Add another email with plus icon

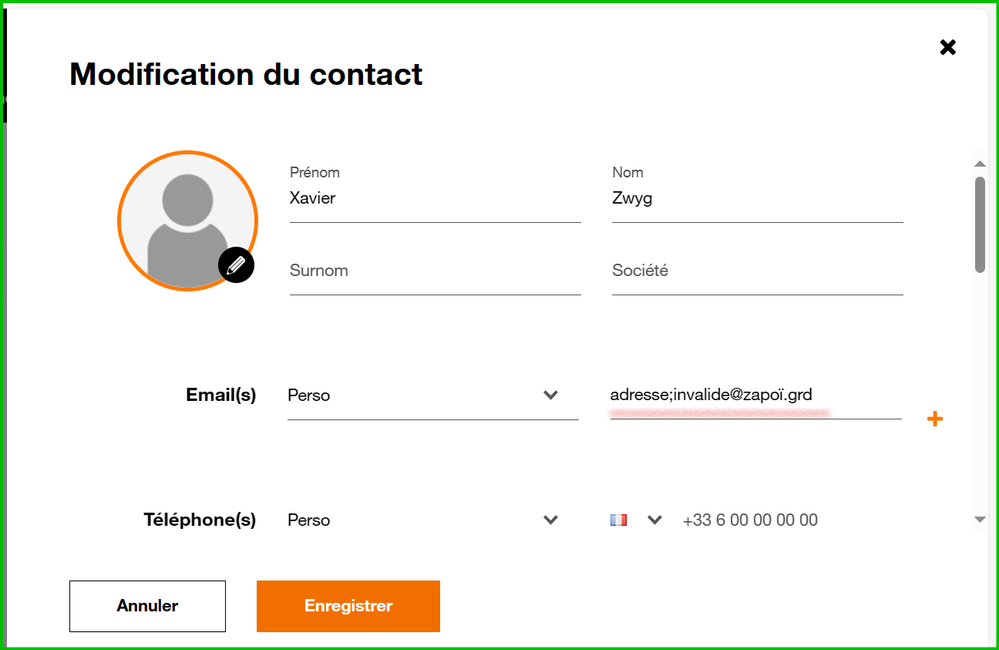click(x=935, y=419)
